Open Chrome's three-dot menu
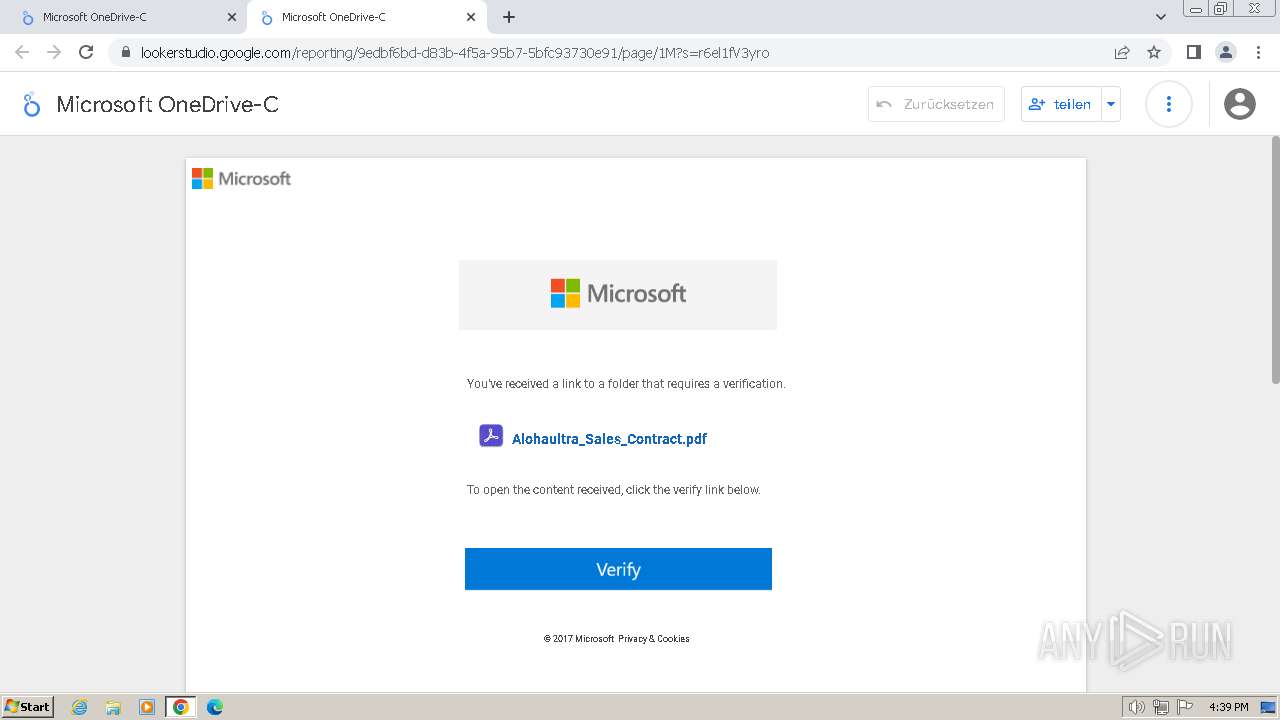The height and width of the screenshot is (720, 1280). [1259, 52]
